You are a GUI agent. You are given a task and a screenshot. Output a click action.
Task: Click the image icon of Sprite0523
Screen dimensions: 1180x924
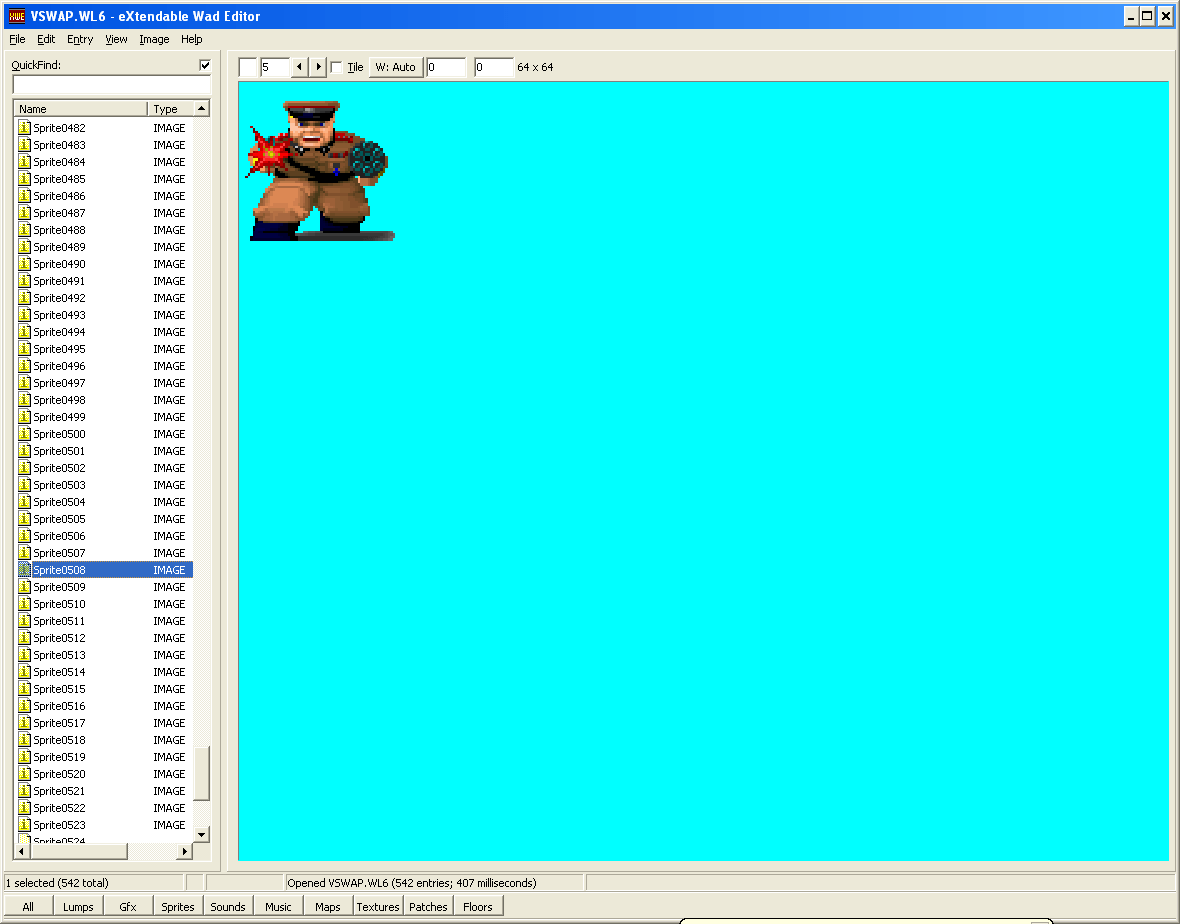(24, 825)
